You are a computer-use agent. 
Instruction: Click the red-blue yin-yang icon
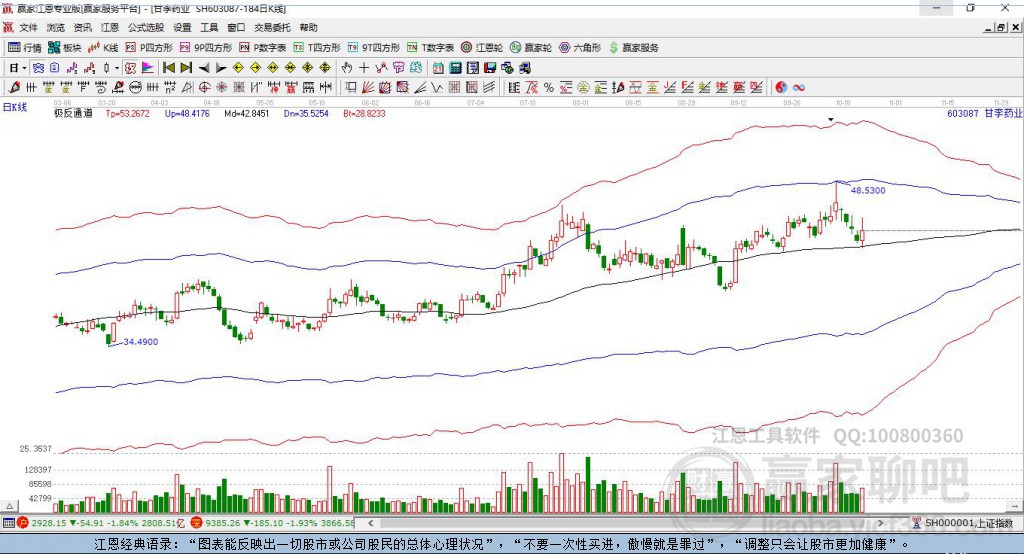[x=781, y=87]
